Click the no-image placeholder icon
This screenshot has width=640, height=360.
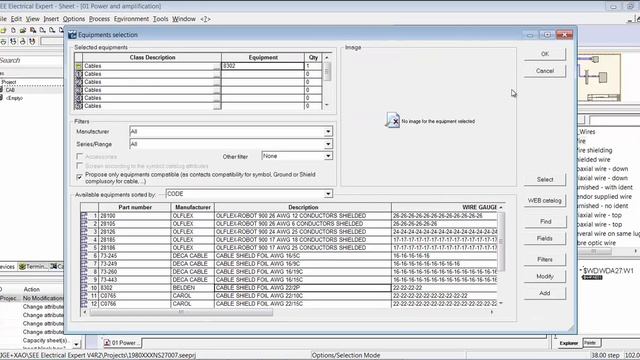[393, 121]
